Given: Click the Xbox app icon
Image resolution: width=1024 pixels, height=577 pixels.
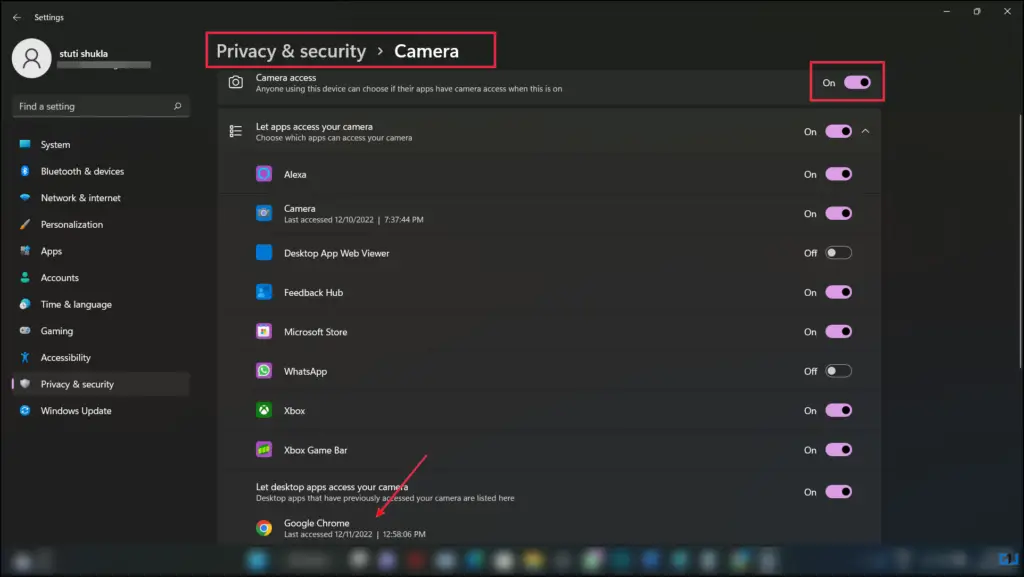Looking at the screenshot, I should click(x=264, y=410).
